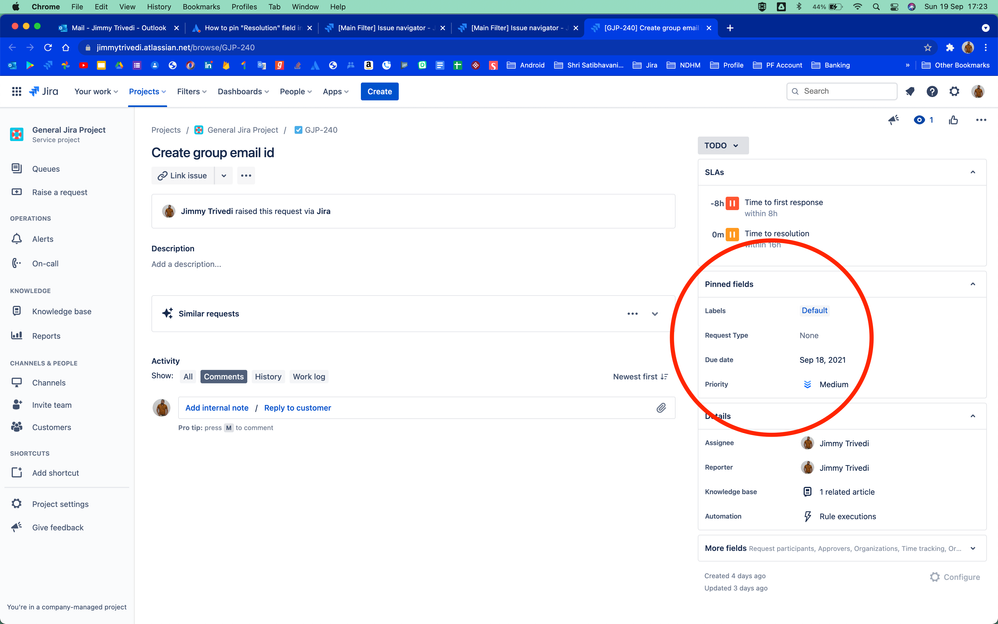The width and height of the screenshot is (998, 624).
Task: Switch to the Work log tab
Action: coord(309,377)
